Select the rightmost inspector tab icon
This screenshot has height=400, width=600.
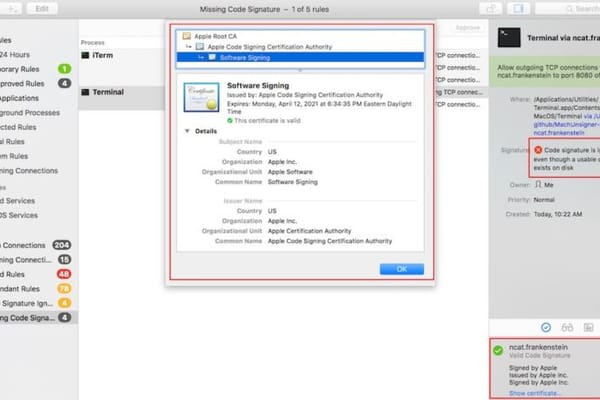coord(589,327)
